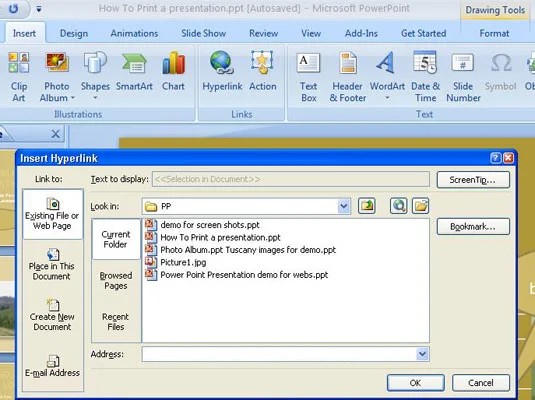This screenshot has height=400, width=535.
Task: Click Cancel in the hyperlink dialog
Action: click(x=481, y=383)
